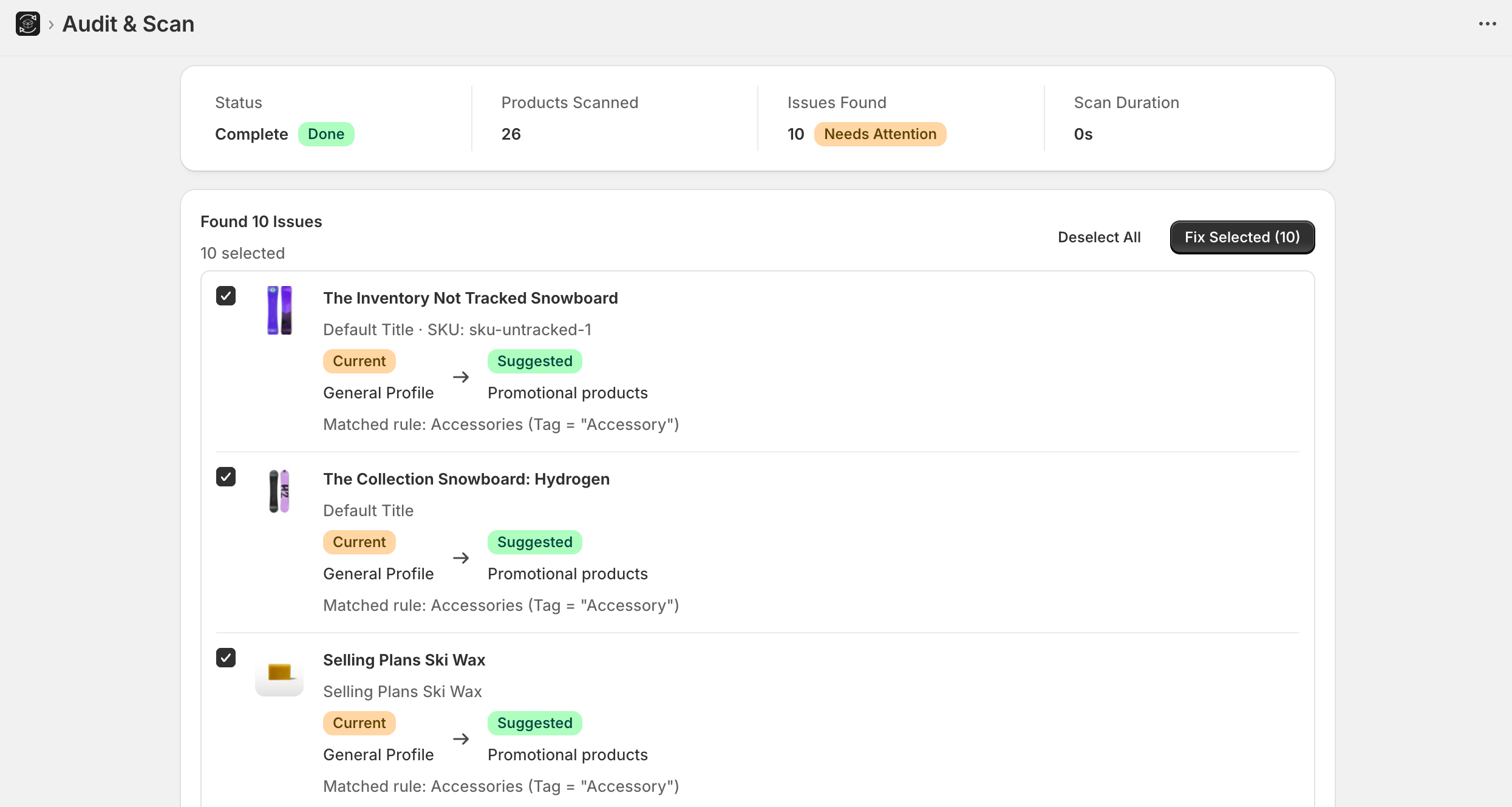The width and height of the screenshot is (1512, 807).
Task: Open the ski wax product thumbnail
Action: pyautogui.click(x=279, y=676)
